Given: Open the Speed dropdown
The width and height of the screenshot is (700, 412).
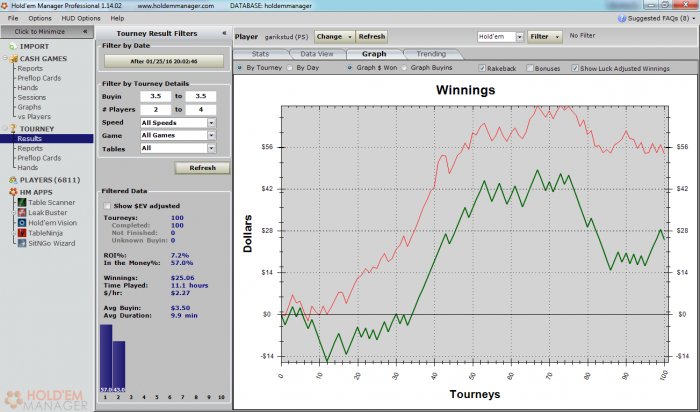Looking at the screenshot, I should click(212, 123).
